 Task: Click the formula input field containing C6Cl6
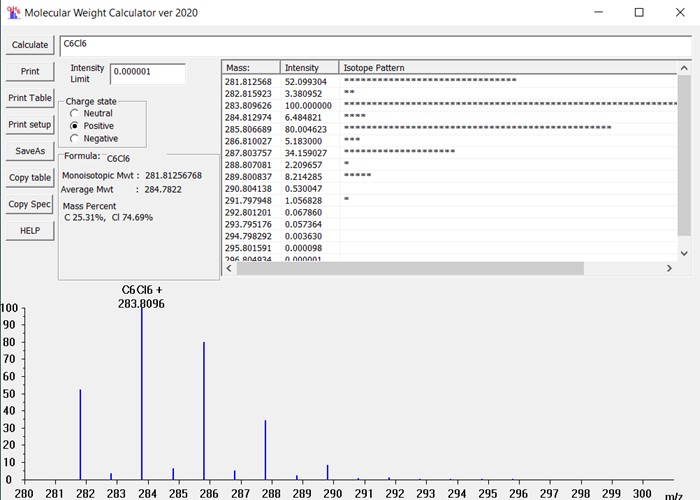click(375, 46)
